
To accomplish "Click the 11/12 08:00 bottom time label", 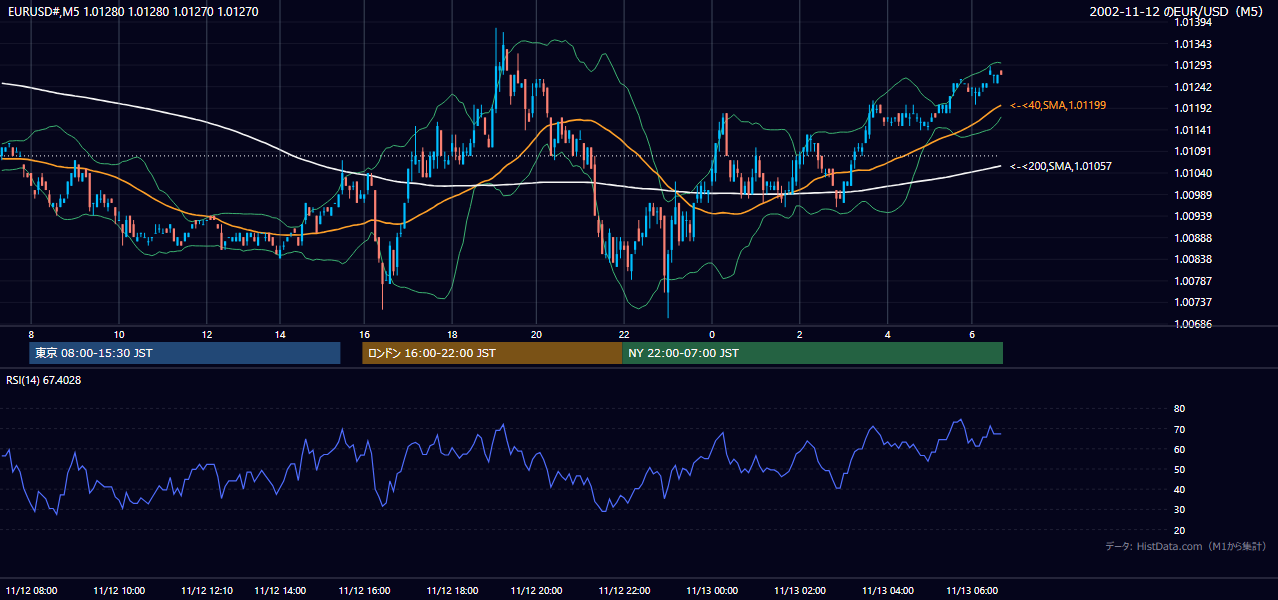I will coord(31,590).
